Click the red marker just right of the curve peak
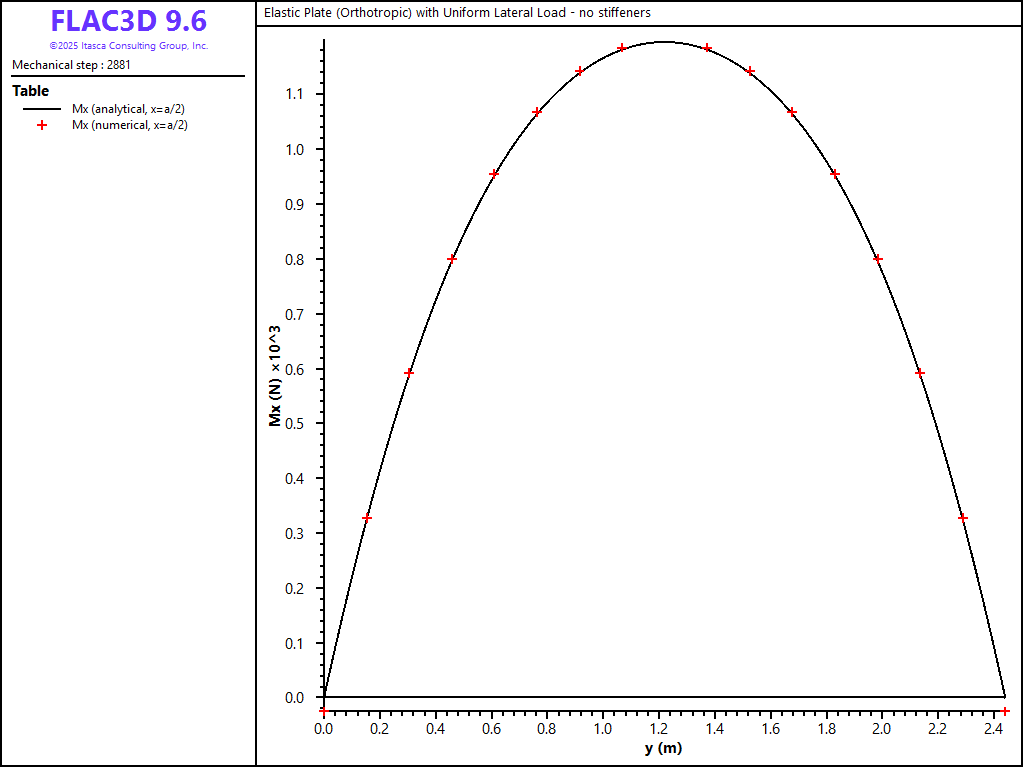 (707, 48)
